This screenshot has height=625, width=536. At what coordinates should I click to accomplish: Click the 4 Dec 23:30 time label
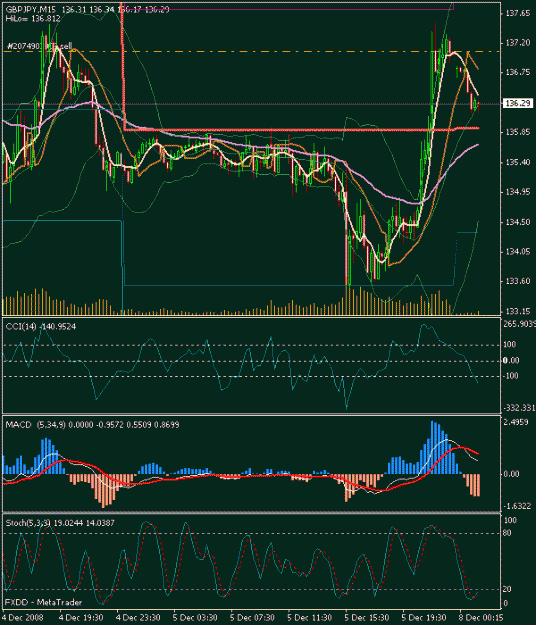coord(138,617)
